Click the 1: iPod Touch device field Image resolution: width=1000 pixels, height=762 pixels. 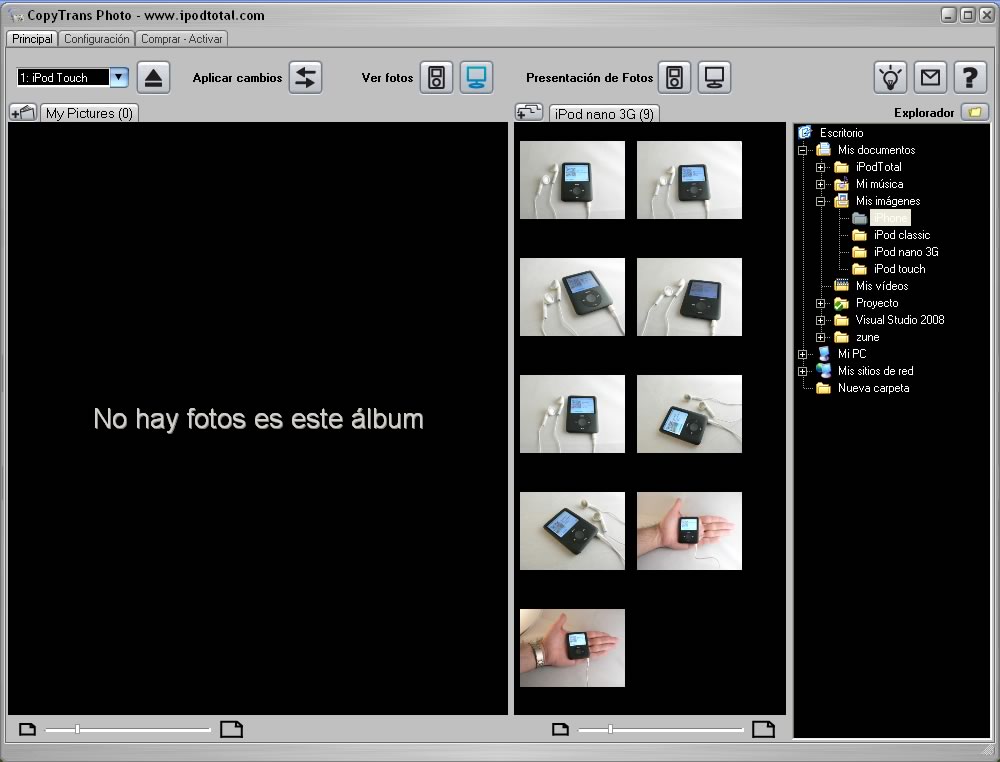63,78
